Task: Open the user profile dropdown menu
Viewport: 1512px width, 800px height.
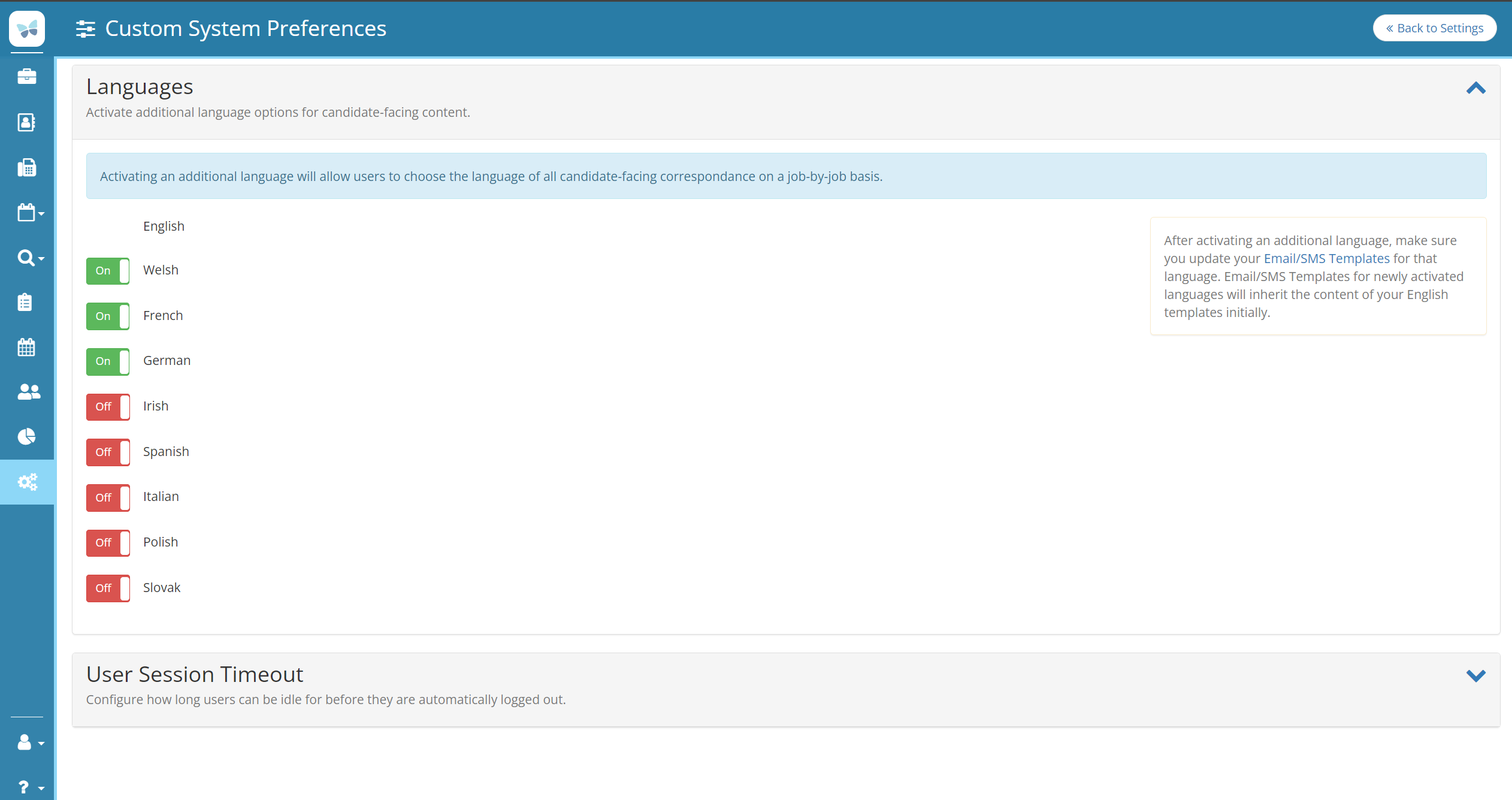Action: 30,742
